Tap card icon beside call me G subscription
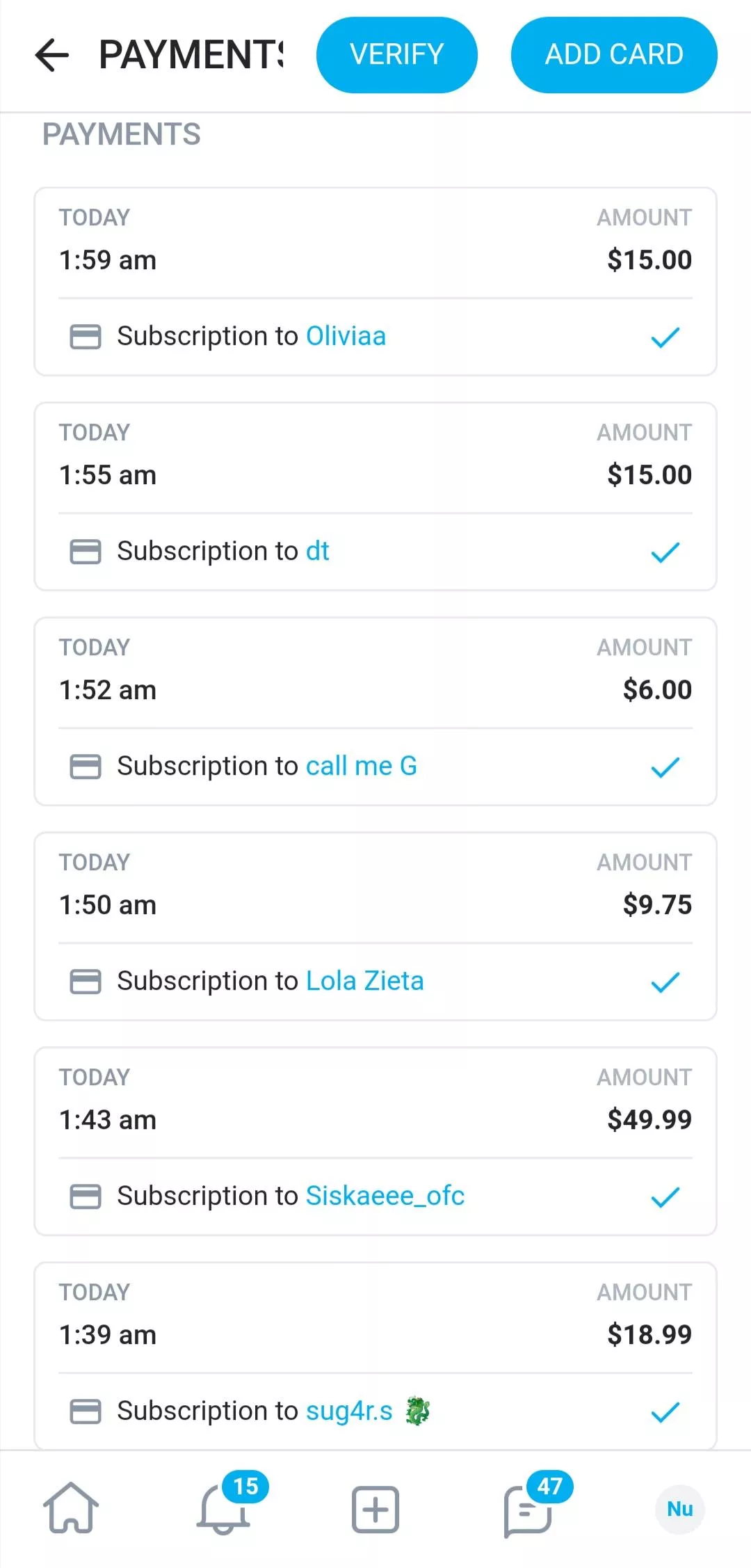Image resolution: width=751 pixels, height=1568 pixels. [86, 767]
